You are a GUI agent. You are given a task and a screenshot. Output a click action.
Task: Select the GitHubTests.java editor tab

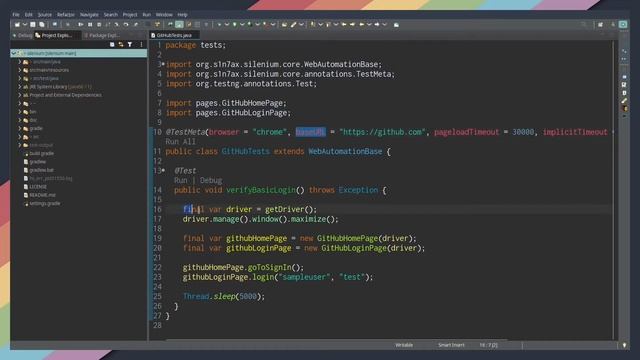click(x=174, y=36)
